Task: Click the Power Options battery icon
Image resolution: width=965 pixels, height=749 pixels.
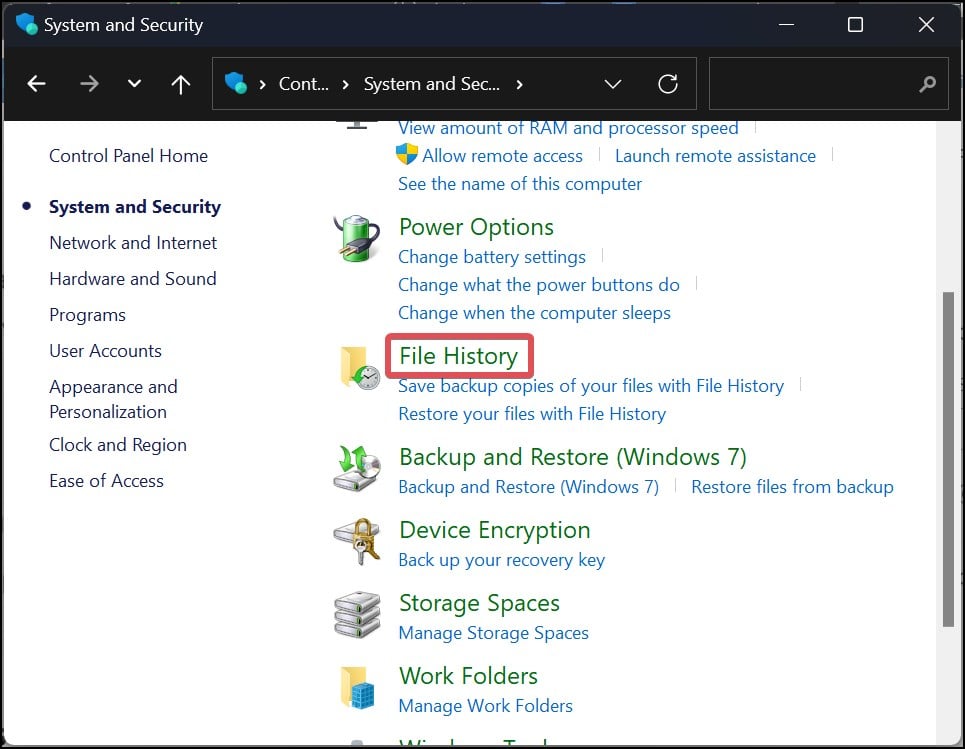Action: click(x=357, y=238)
